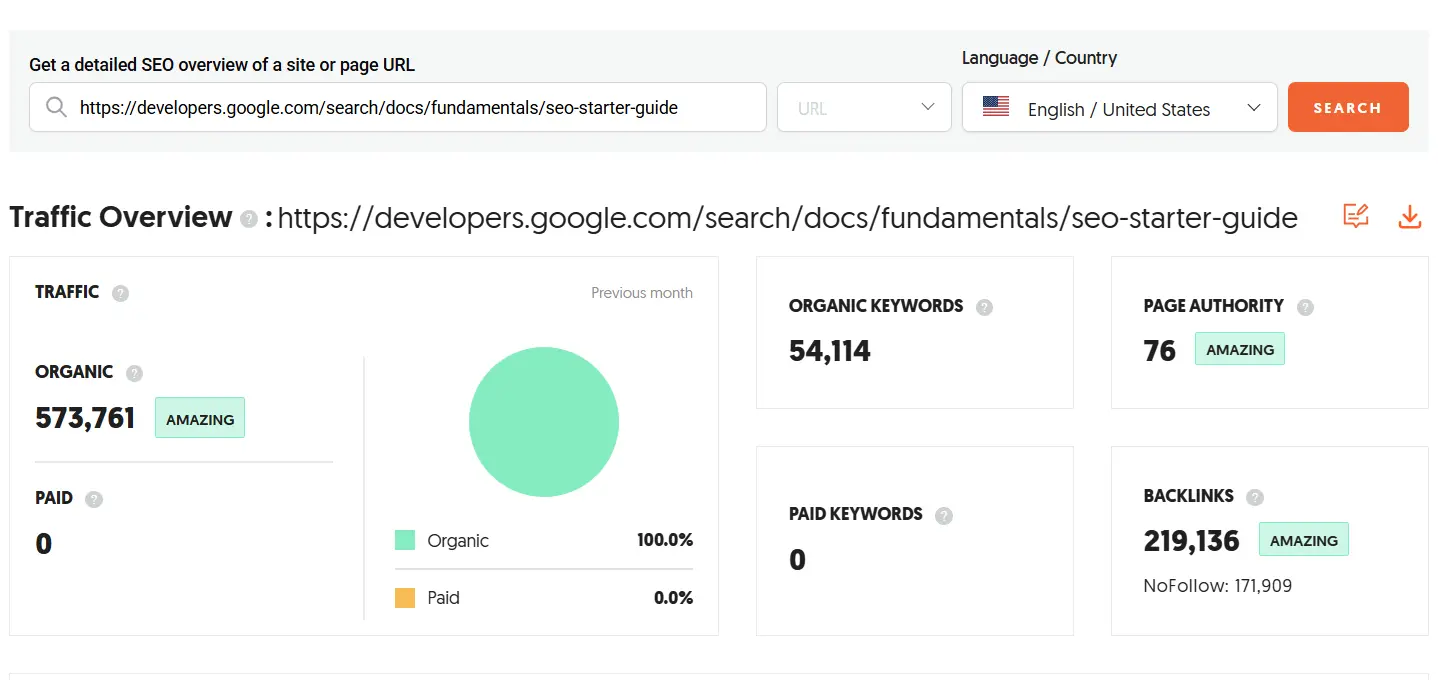The image size is (1438, 680).
Task: Click the 0.0% paid percentage
Action: [x=673, y=598]
